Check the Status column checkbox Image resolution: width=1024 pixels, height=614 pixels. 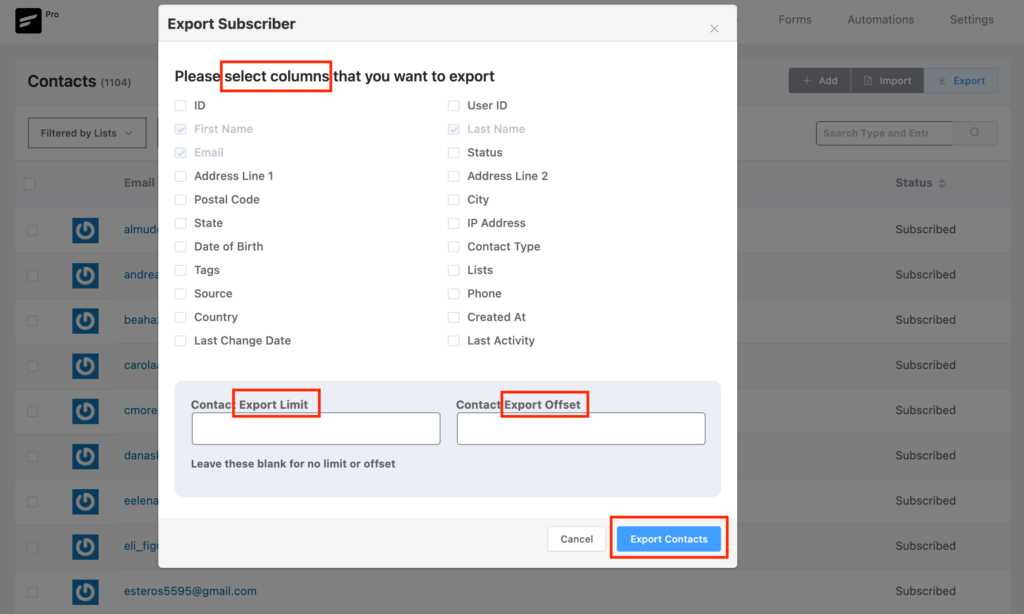[454, 153]
